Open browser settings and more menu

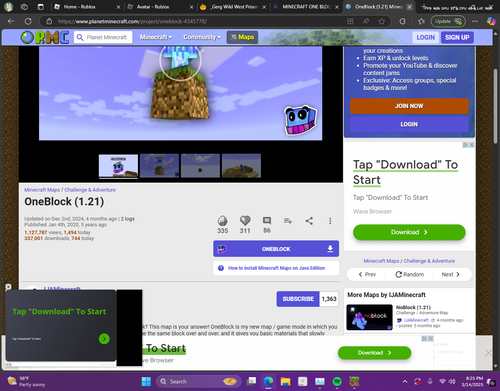[475, 21]
